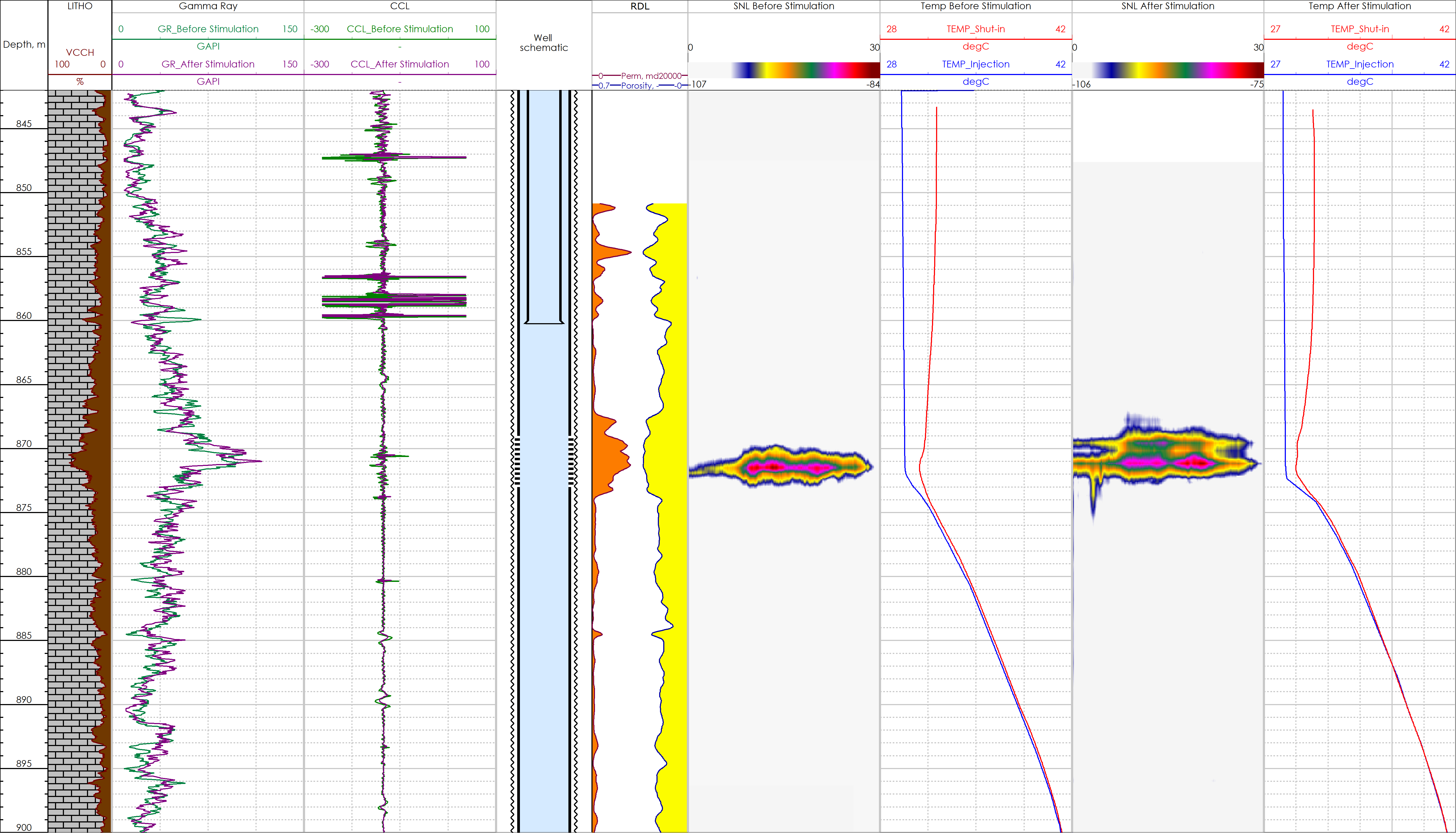Click the Gamma Ray track header

(208, 6)
